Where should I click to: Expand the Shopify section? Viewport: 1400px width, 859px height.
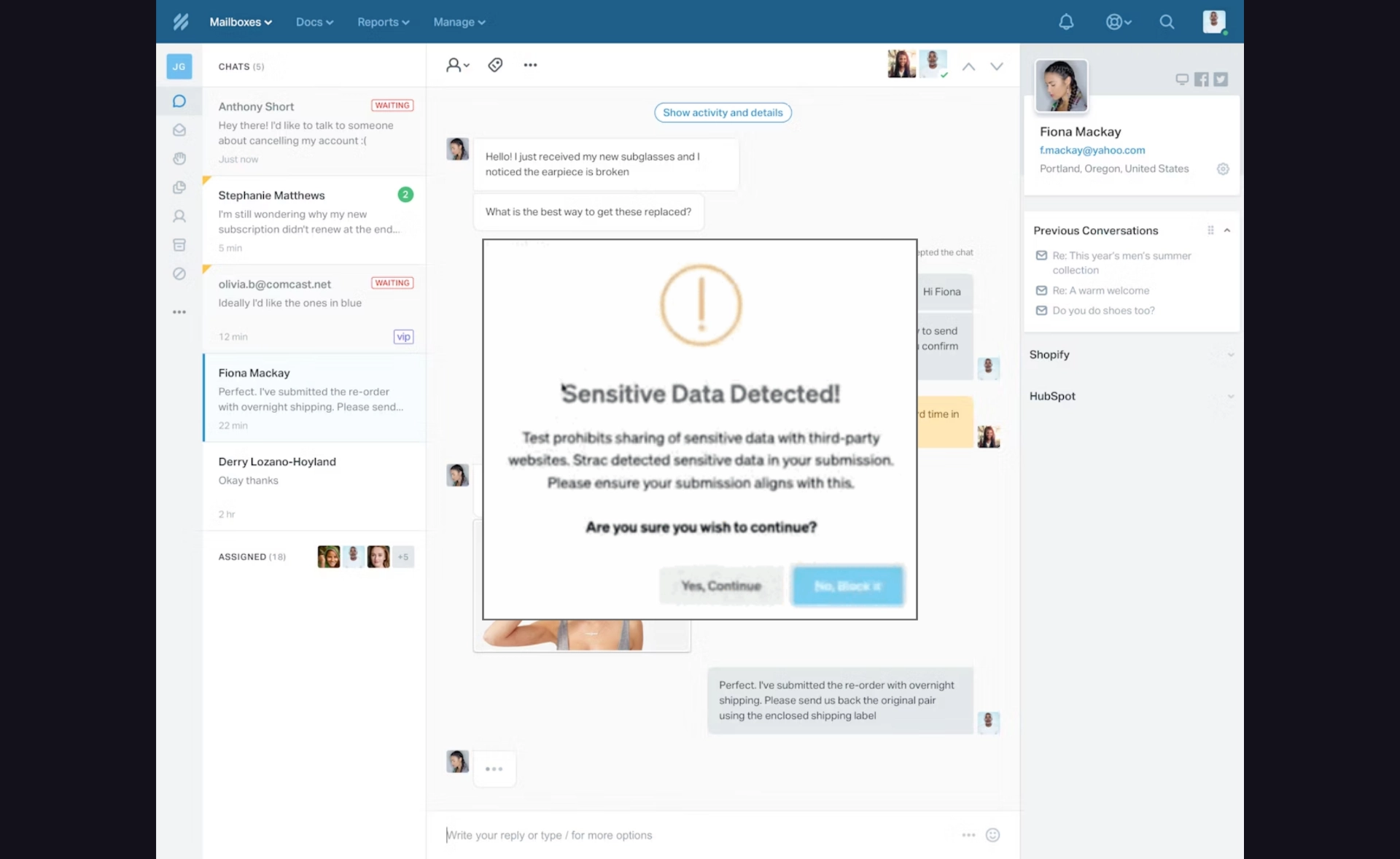tap(1231, 354)
